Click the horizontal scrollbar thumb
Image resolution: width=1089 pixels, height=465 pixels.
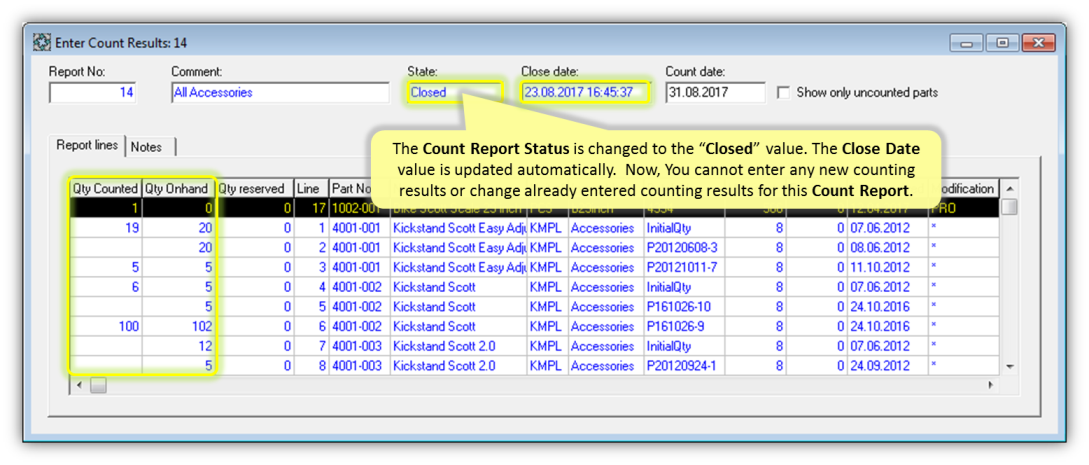point(98,385)
